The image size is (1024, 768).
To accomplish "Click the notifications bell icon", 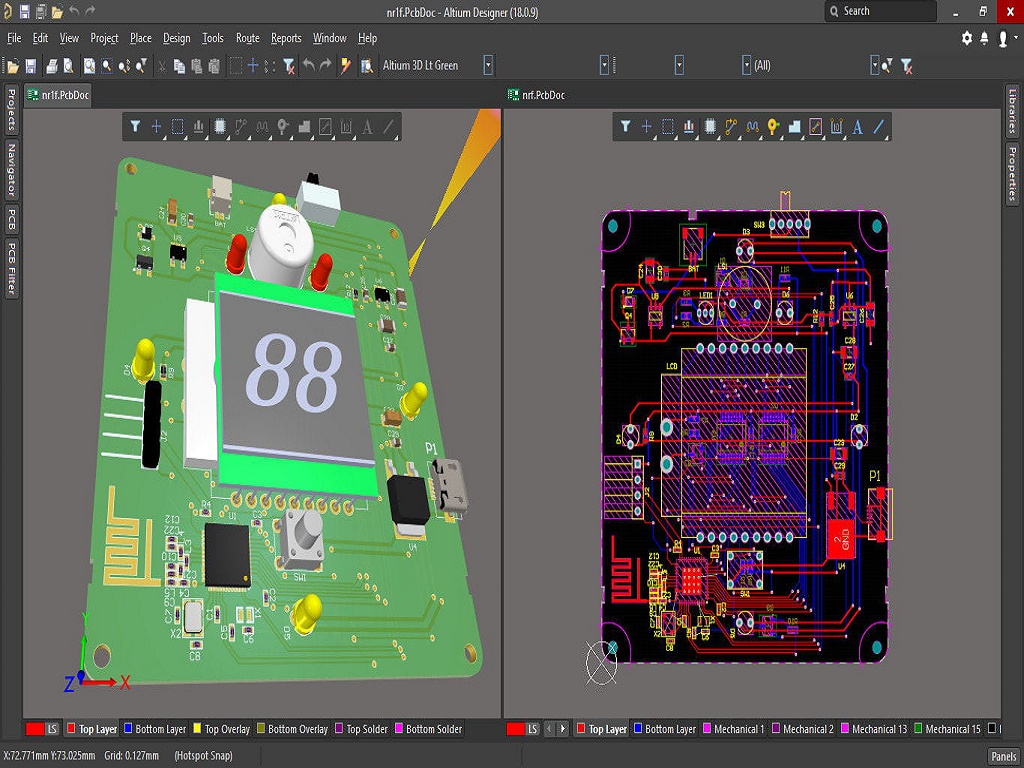I will tap(984, 38).
